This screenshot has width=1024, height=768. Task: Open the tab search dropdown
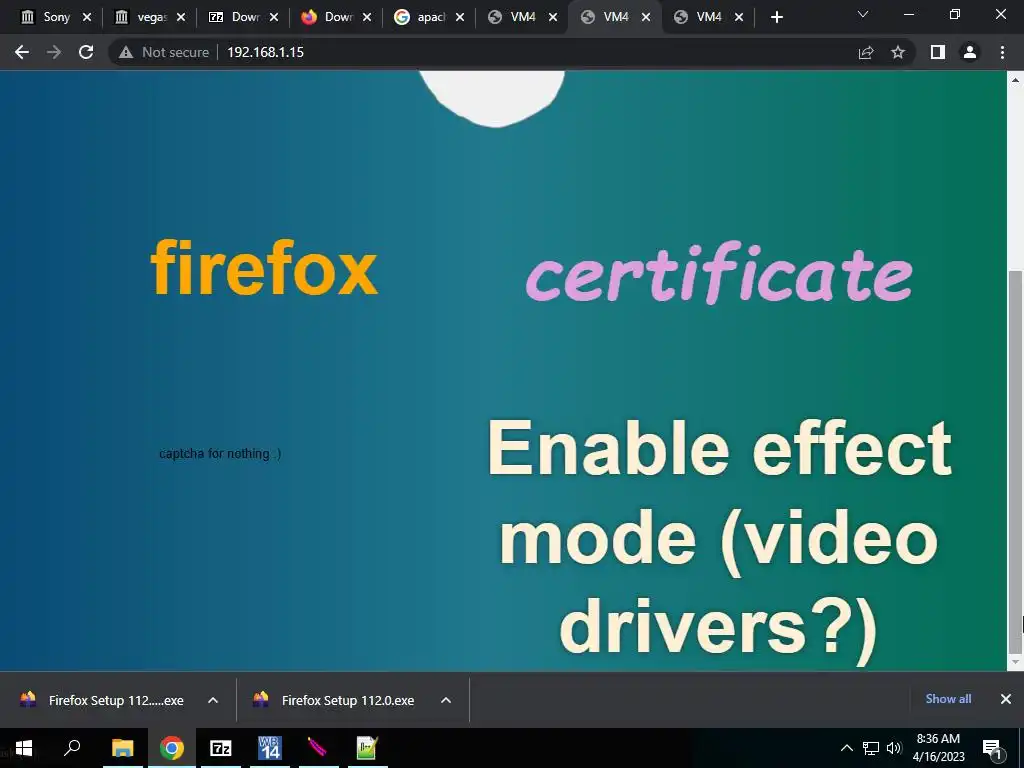[863, 14]
